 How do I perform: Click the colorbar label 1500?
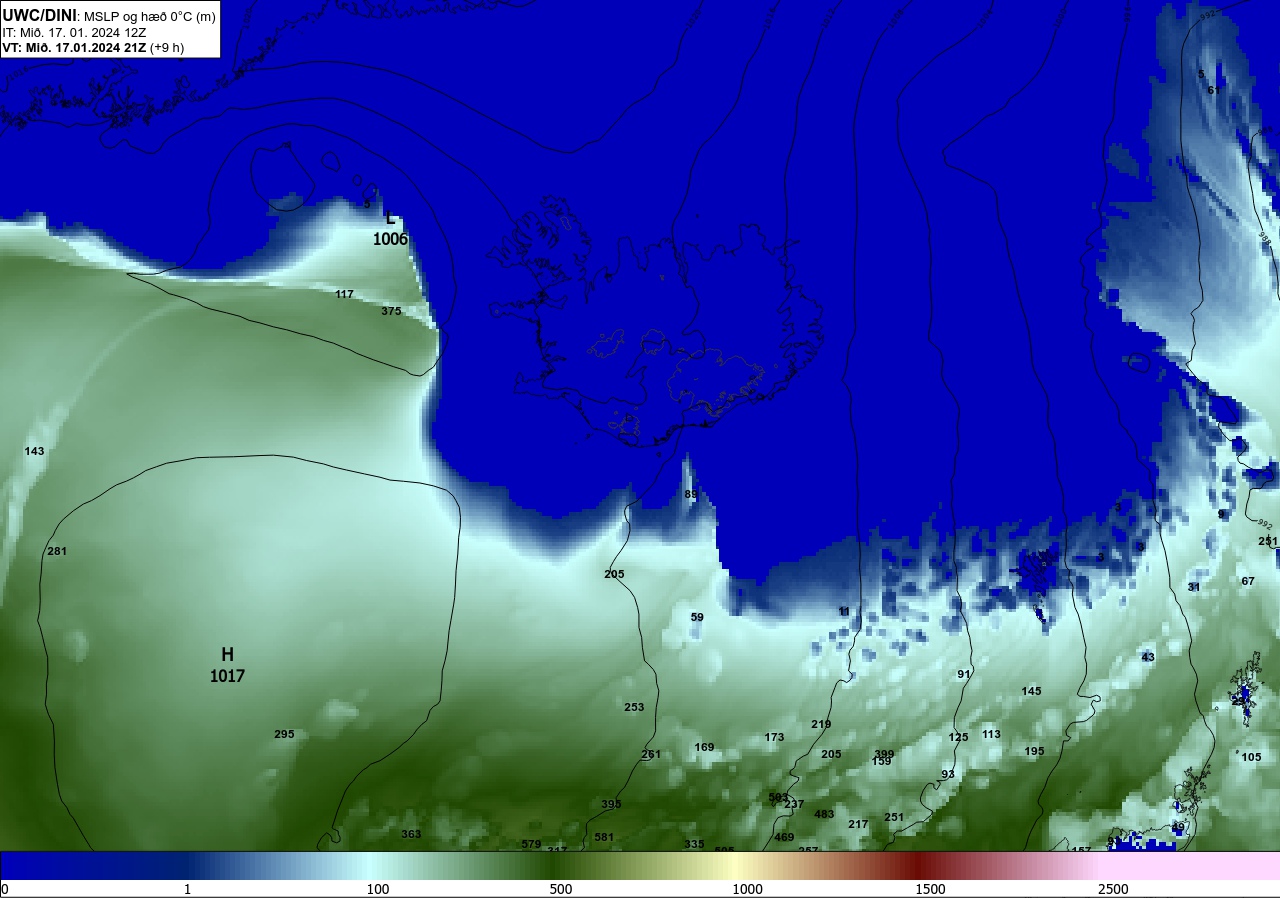pyautogui.click(x=930, y=889)
